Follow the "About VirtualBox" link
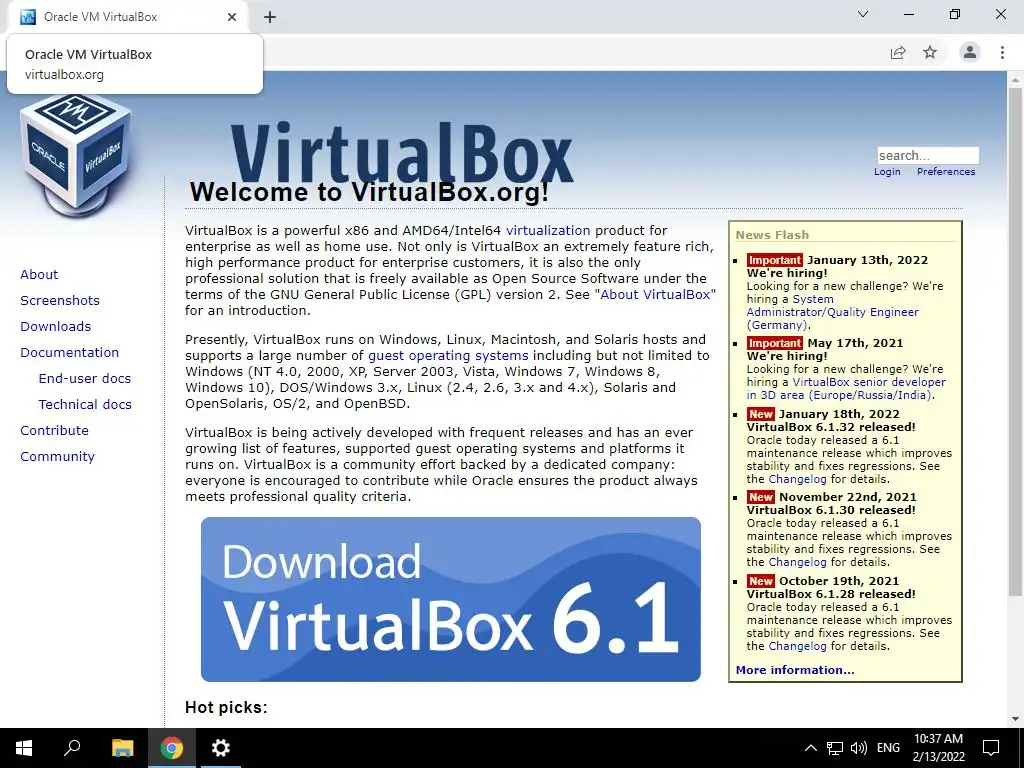Screen dimensions: 1024x768 tap(655, 295)
